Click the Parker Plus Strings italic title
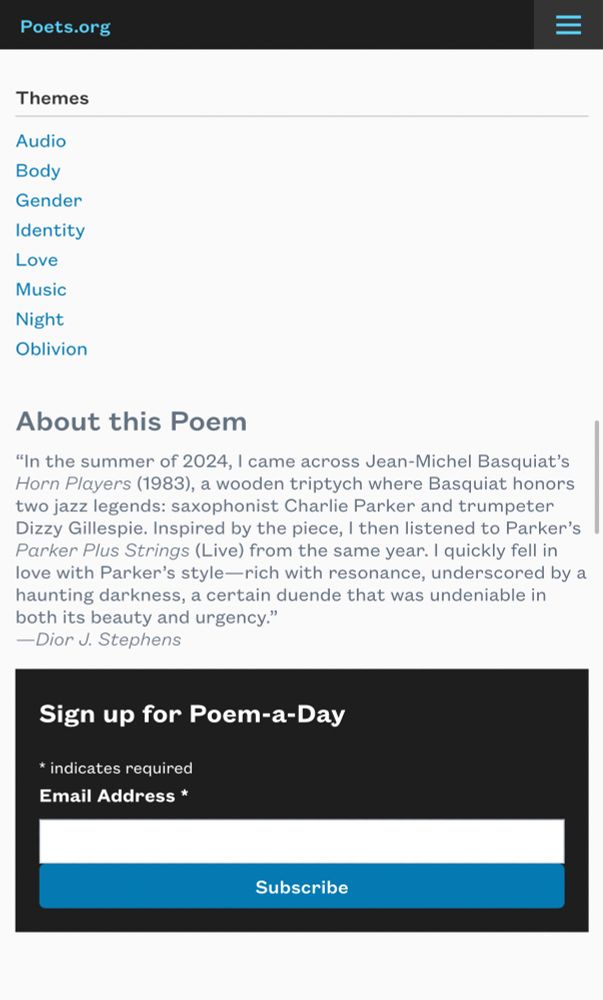The width and height of the screenshot is (603, 1000). (x=103, y=550)
